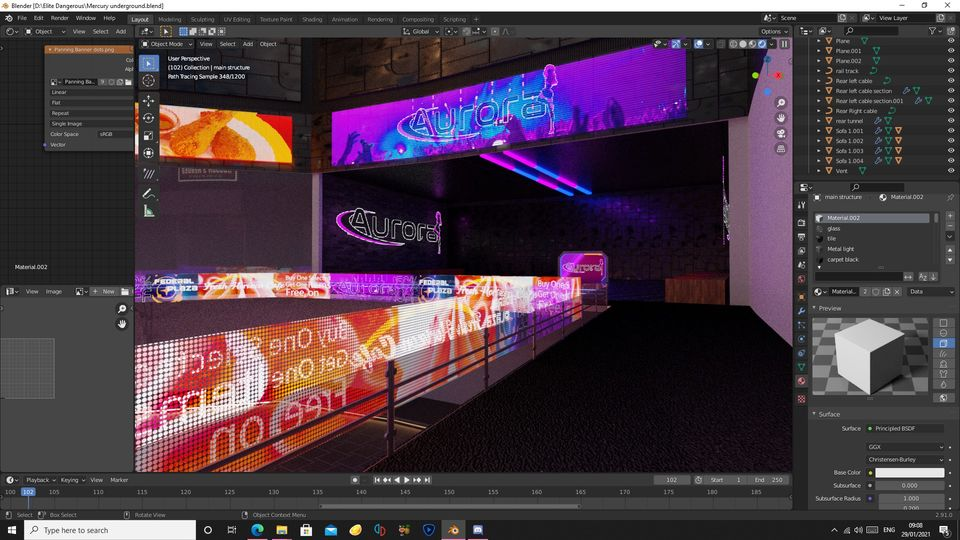Select the carpet black material slot

[872, 260]
